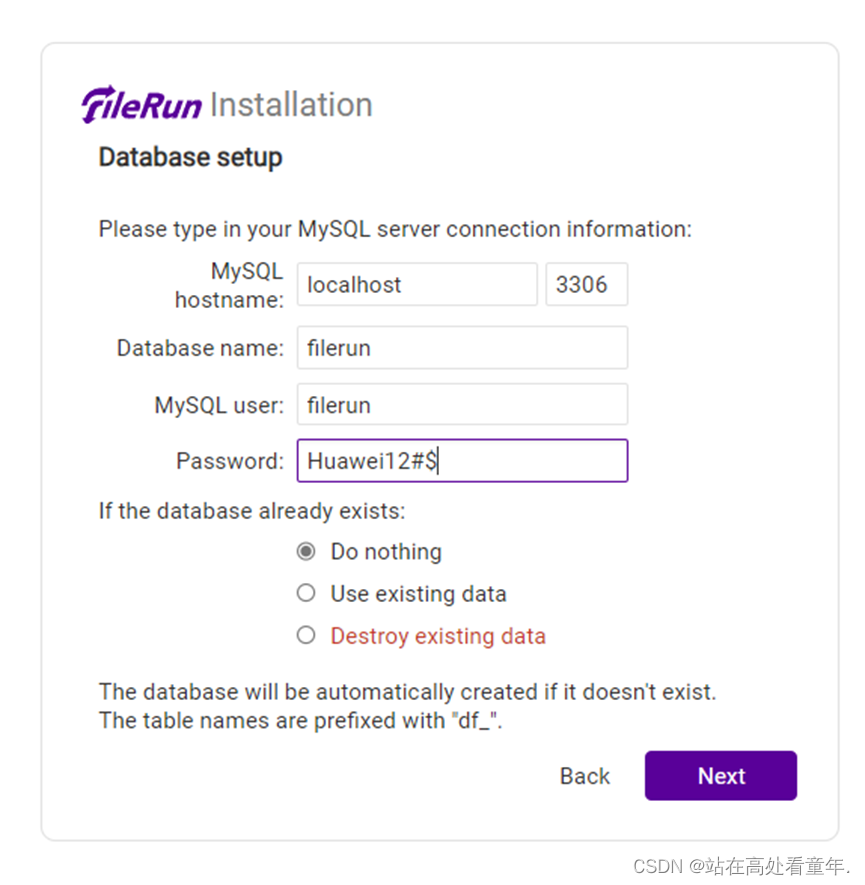This screenshot has width=865, height=885.
Task: Focus the port number field showing 3306
Action: (587, 284)
